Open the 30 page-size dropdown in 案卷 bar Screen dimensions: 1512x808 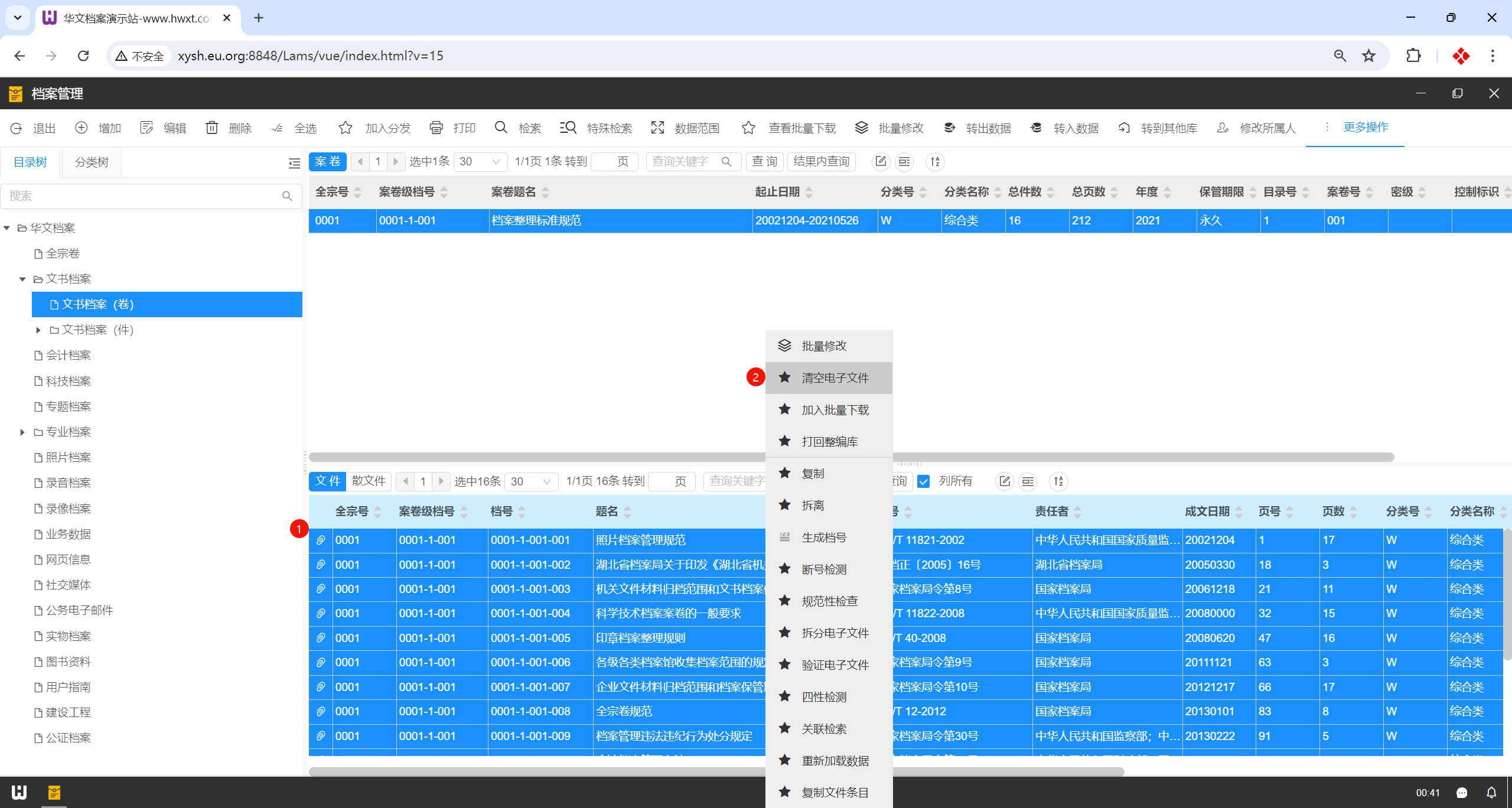pos(480,162)
